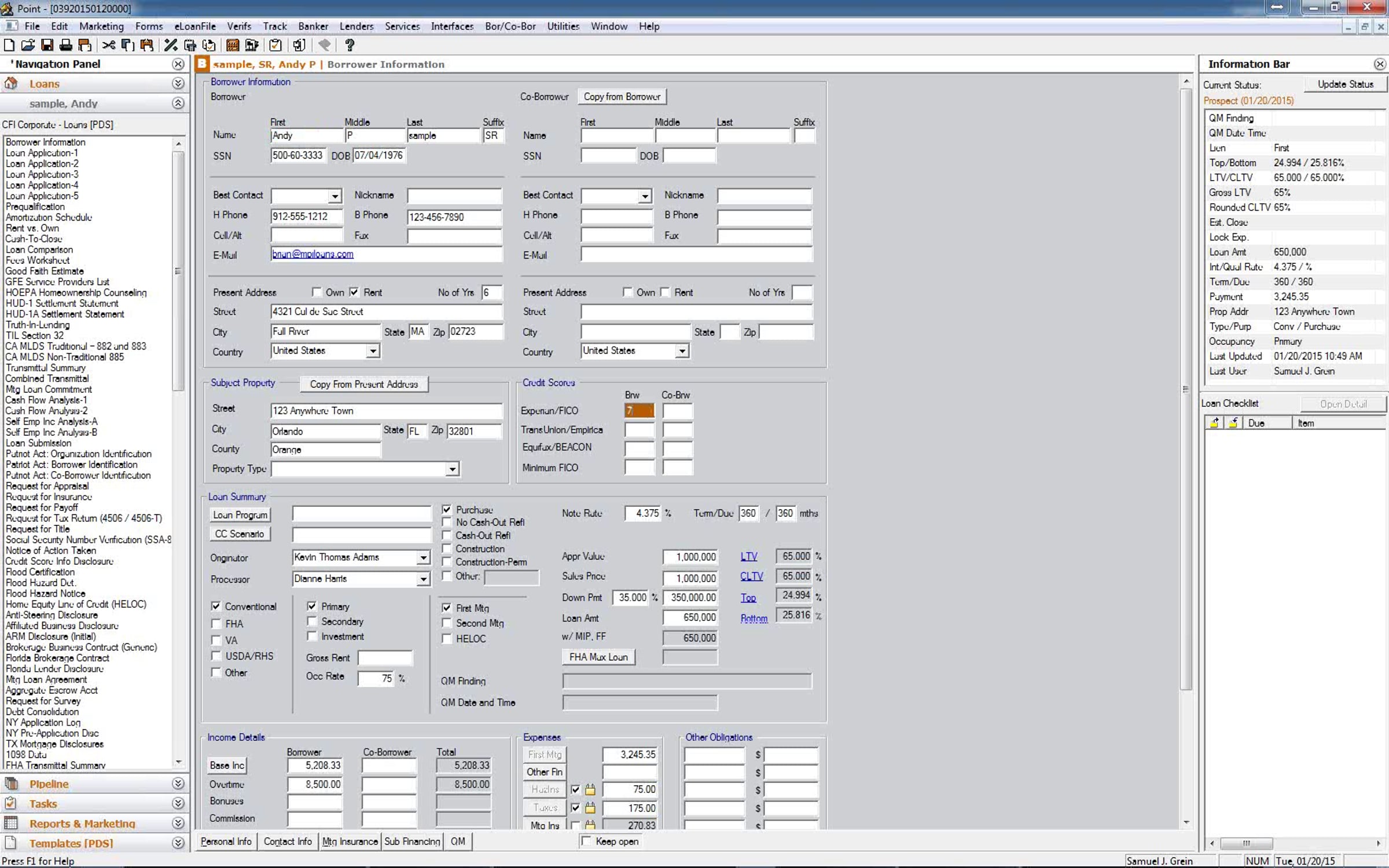Open the Lenders menu

(x=356, y=26)
